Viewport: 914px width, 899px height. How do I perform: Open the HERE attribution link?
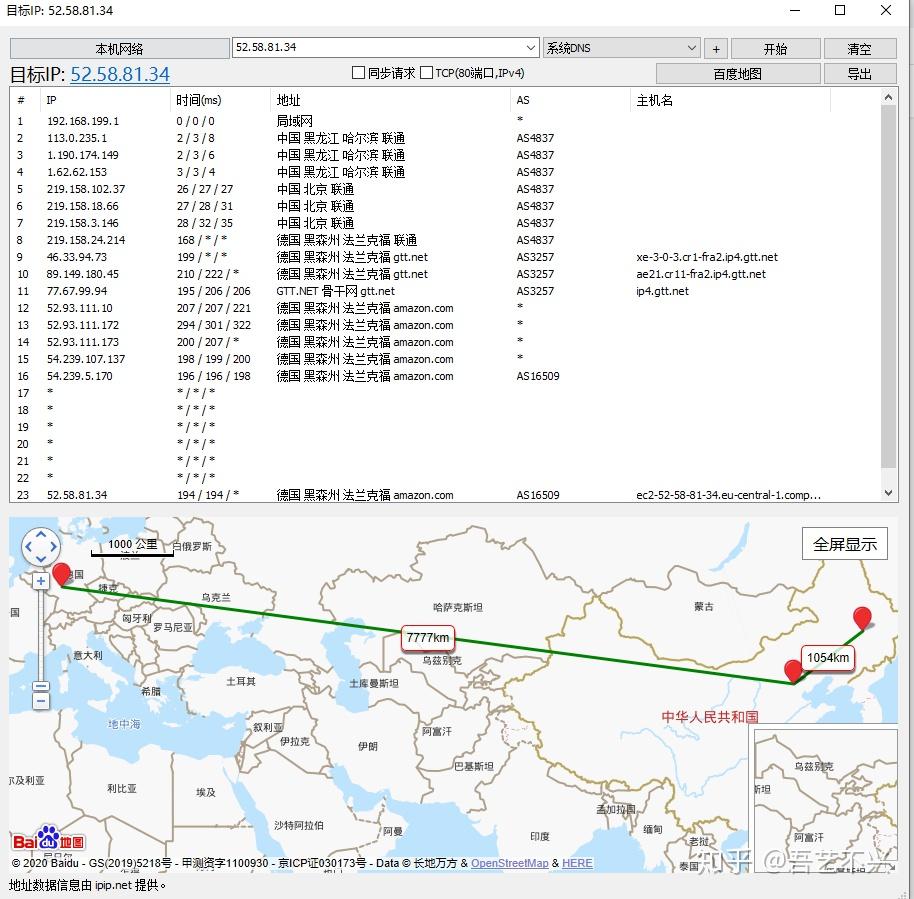tap(577, 863)
